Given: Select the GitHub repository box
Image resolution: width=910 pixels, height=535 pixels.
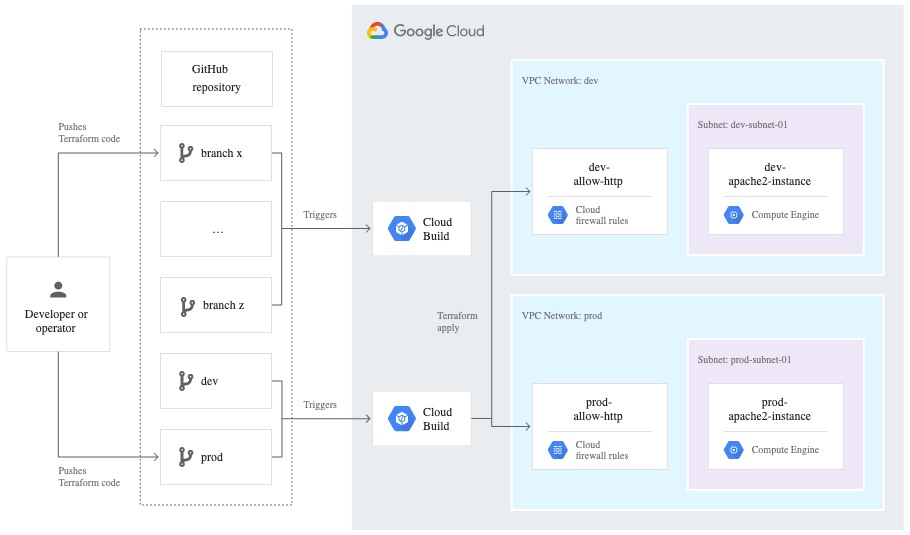Looking at the screenshot, I should (x=216, y=79).
